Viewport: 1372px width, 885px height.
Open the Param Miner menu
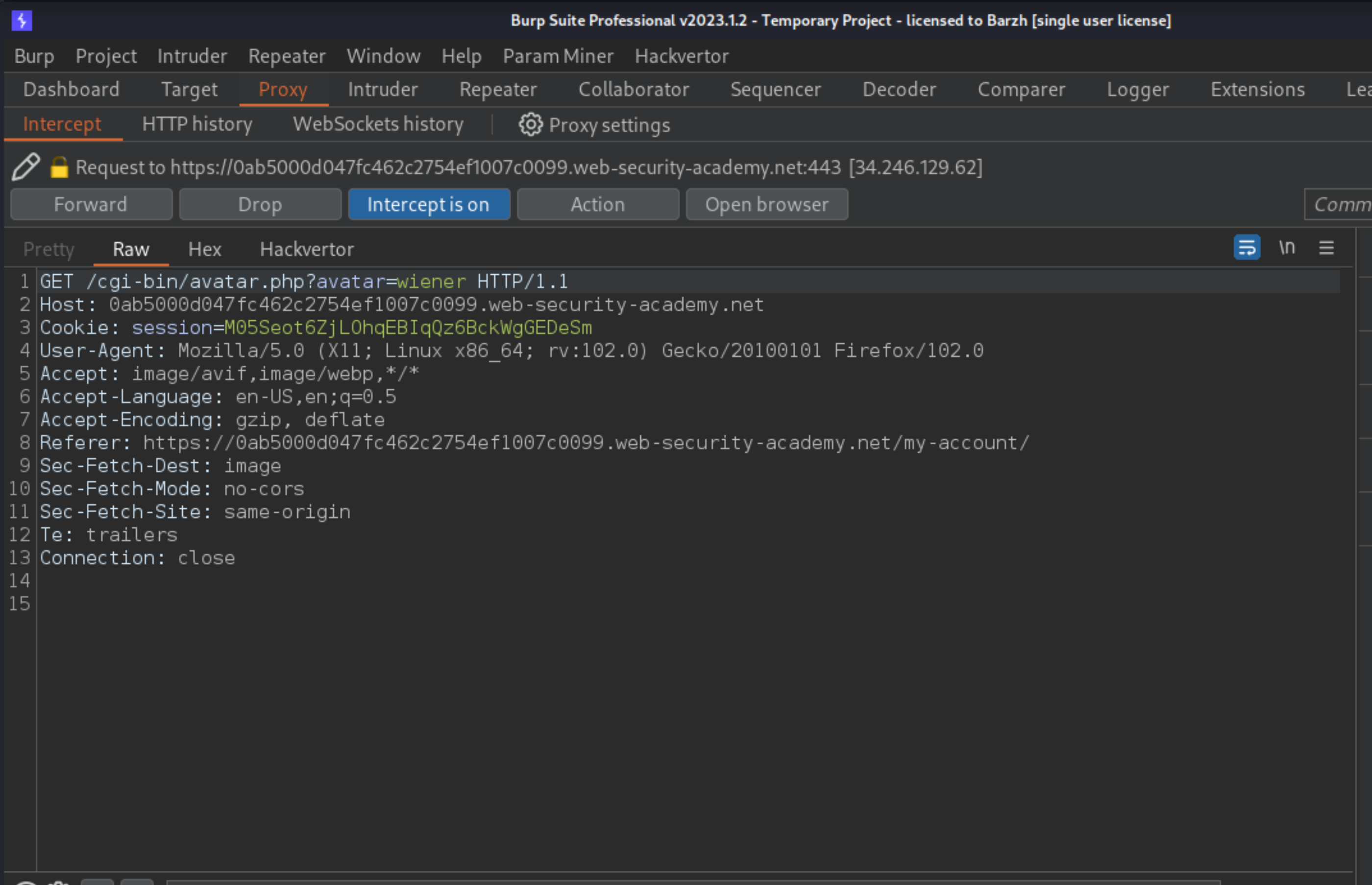(558, 56)
